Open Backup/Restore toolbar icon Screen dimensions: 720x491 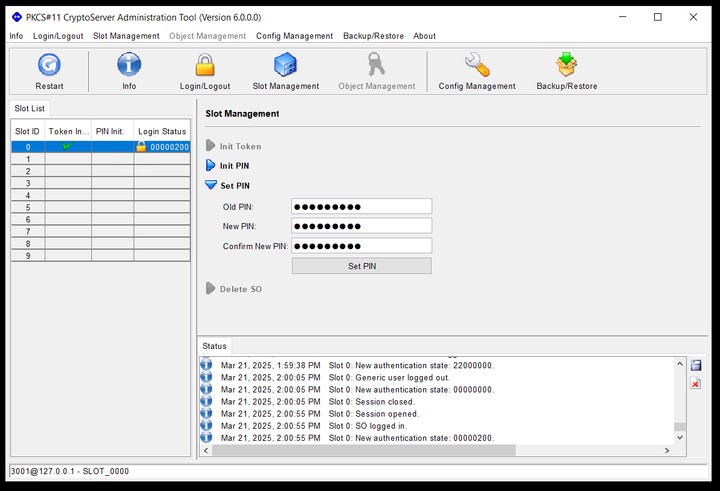pos(566,64)
